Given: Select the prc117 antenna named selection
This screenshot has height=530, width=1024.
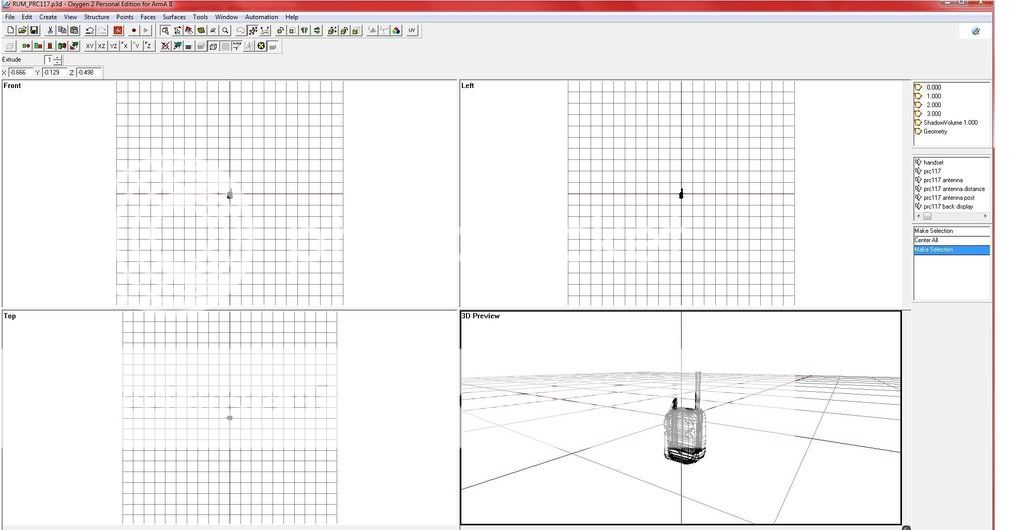Looking at the screenshot, I should coord(943,180).
